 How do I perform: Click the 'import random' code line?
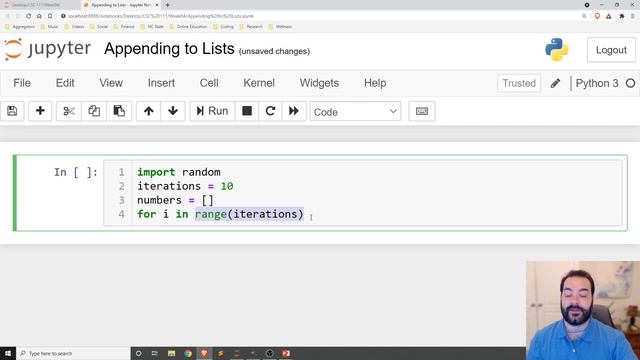179,172
